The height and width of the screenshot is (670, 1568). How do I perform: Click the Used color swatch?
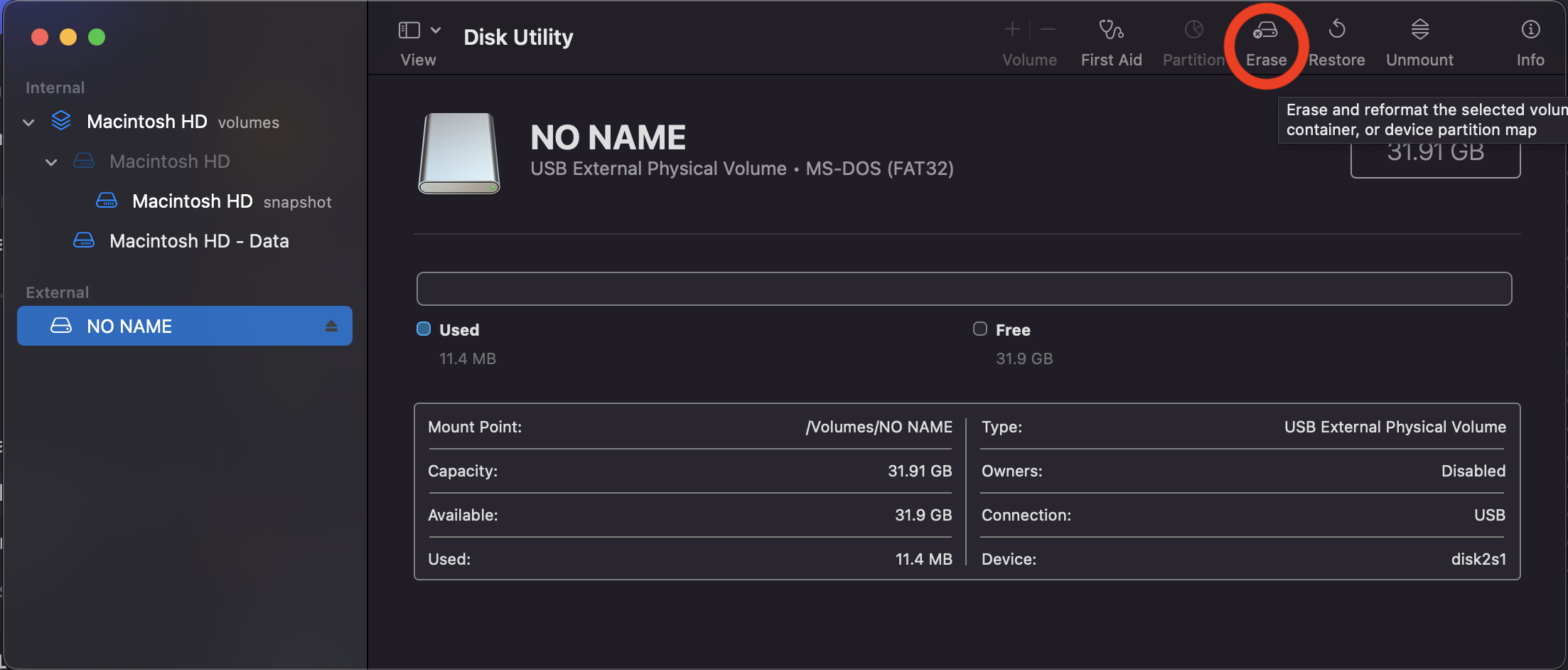point(424,329)
